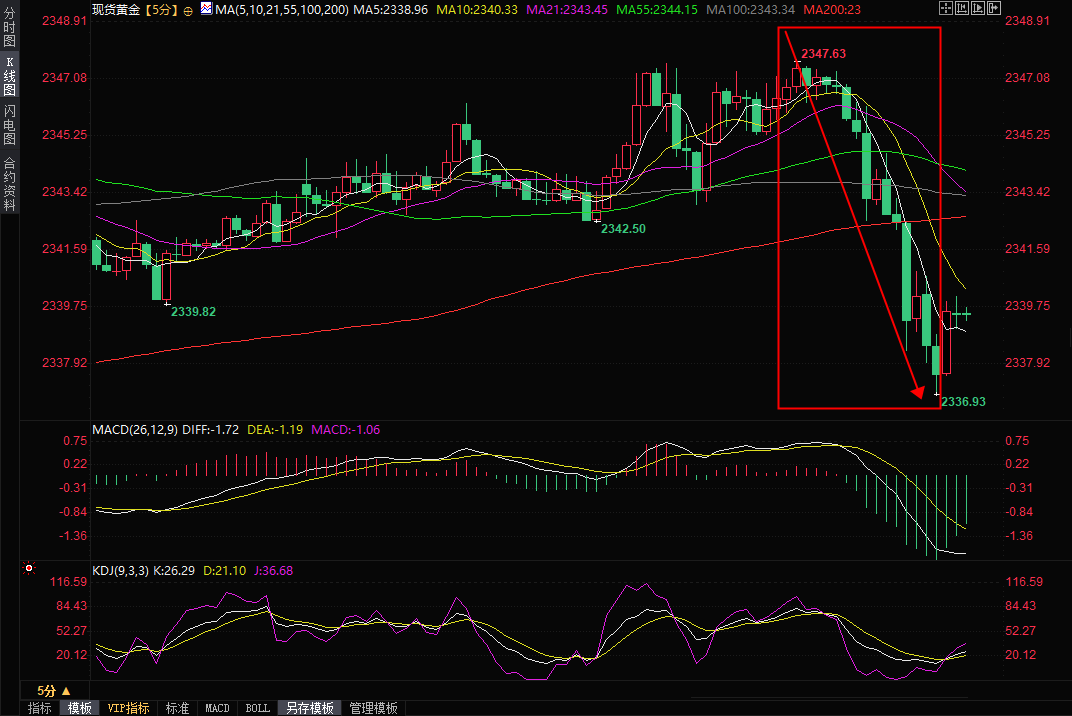1072x716 pixels.
Task: Click the red sun icon above KDJ panel
Action: 29,569
